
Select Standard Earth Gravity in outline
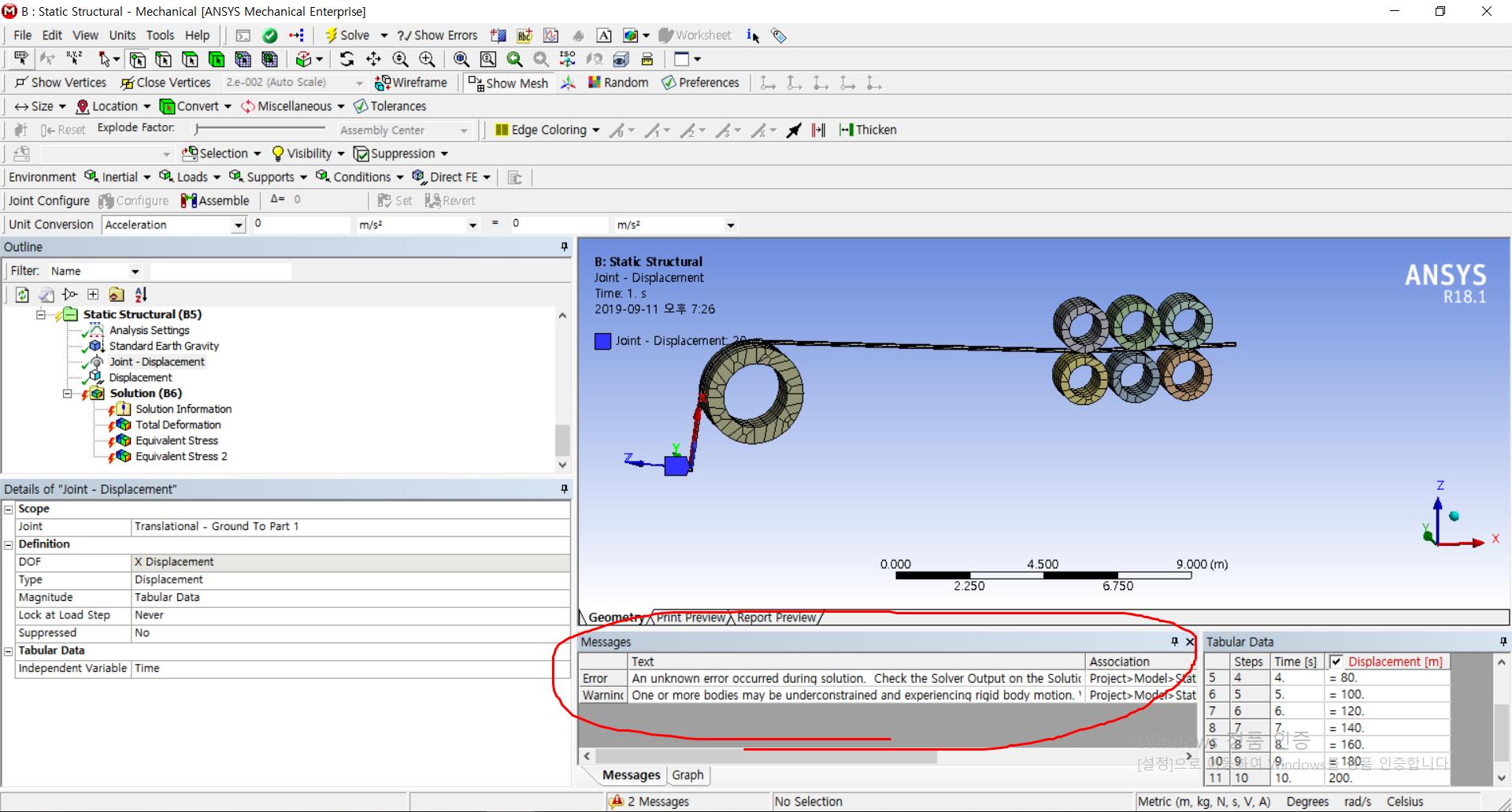[164, 346]
